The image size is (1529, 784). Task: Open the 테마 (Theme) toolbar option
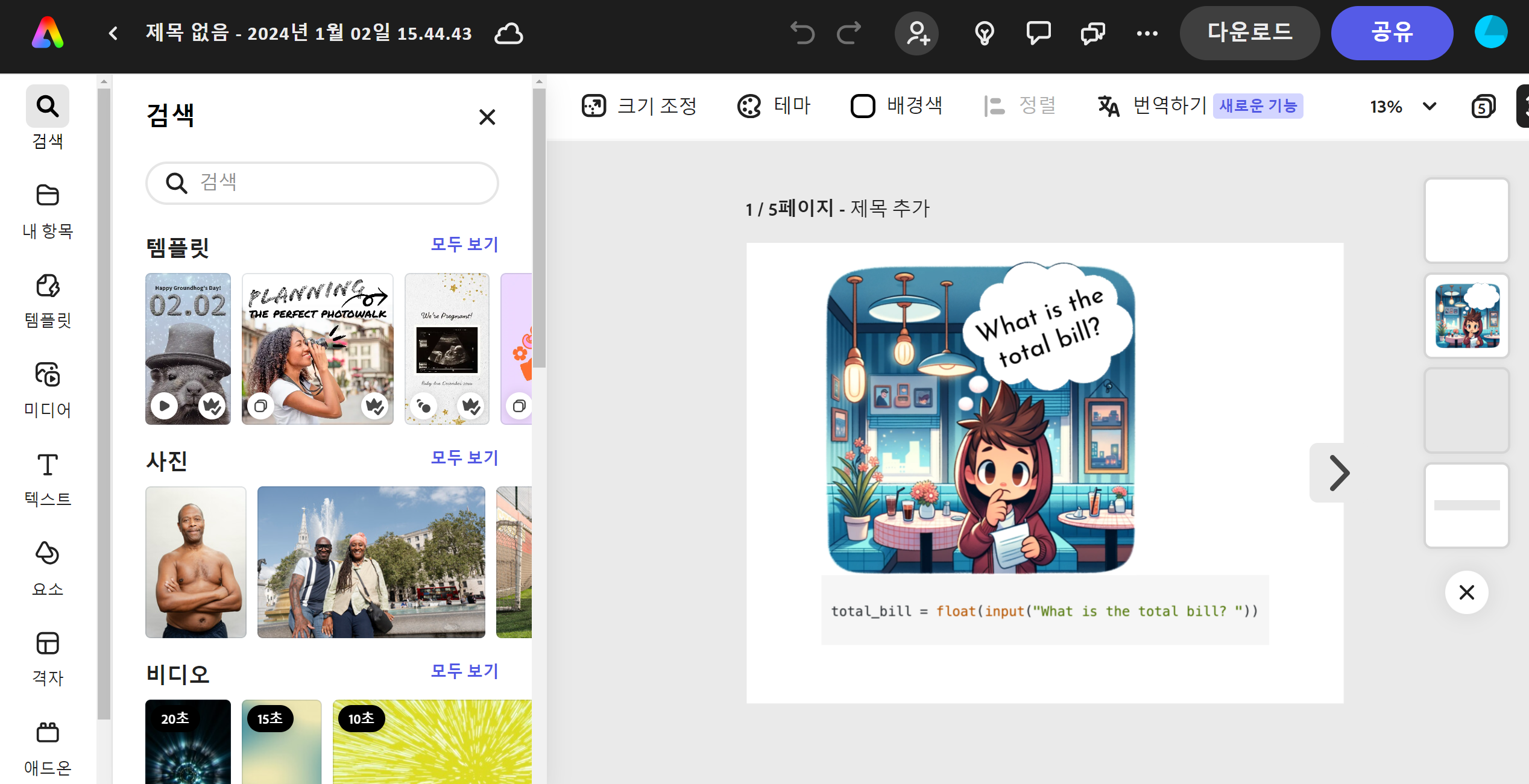774,106
